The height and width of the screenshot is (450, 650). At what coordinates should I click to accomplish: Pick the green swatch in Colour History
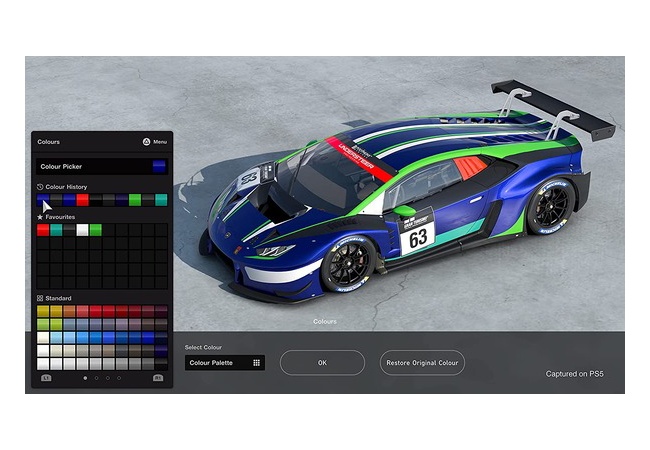click(x=135, y=200)
